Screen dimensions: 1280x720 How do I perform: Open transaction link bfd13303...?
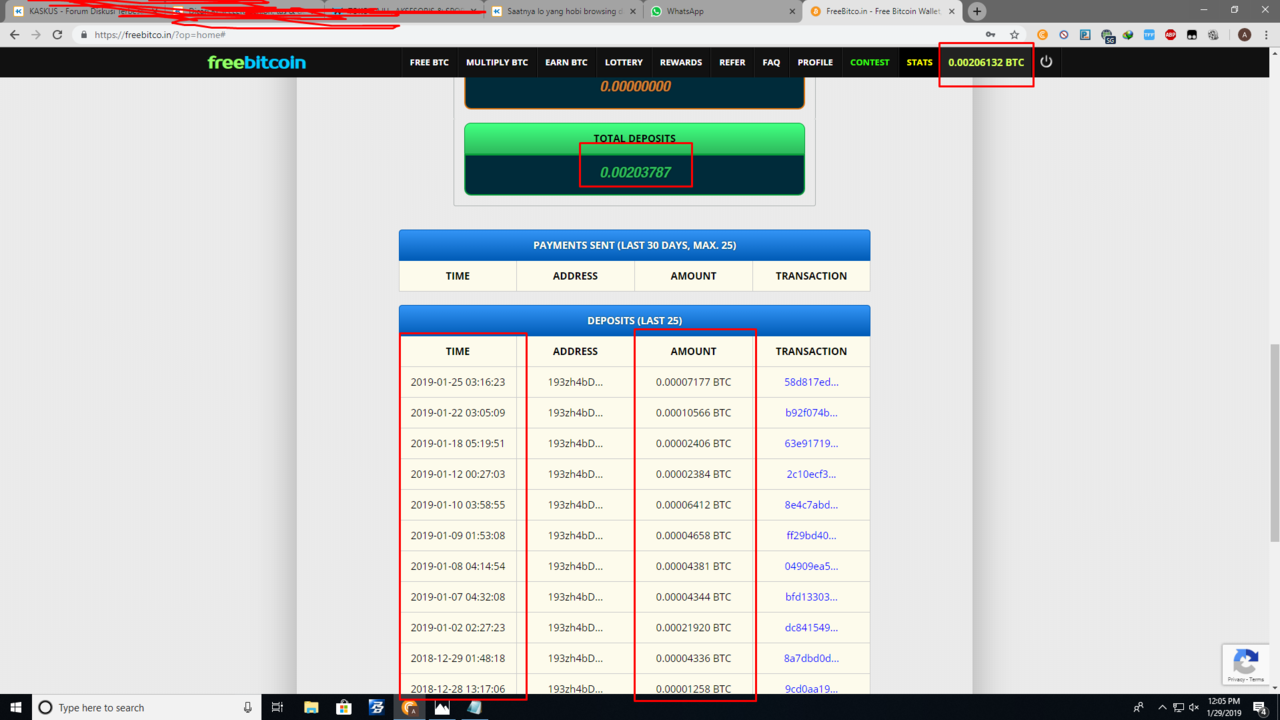point(811,597)
